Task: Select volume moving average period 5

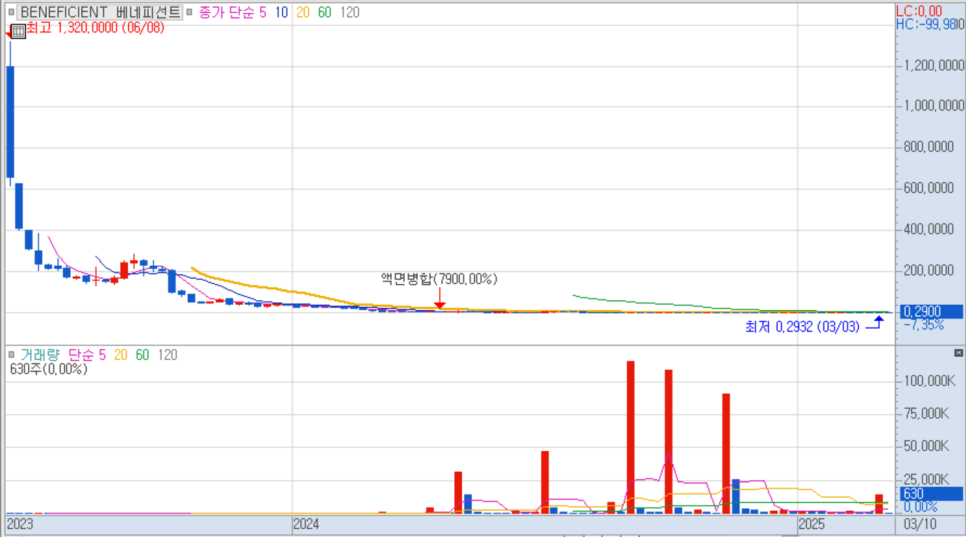Action: 102,355
